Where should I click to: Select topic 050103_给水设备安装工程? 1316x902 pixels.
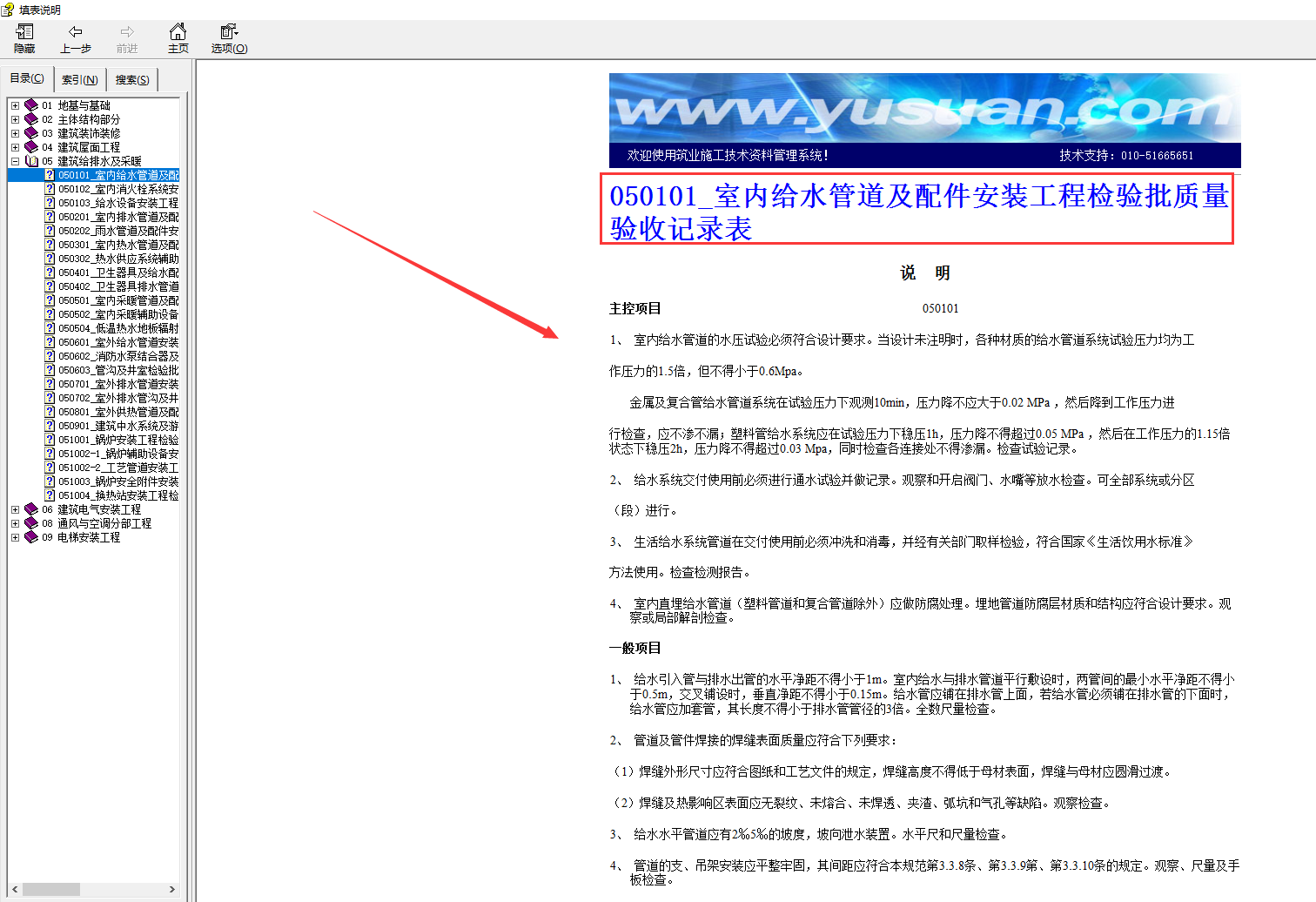[x=118, y=203]
